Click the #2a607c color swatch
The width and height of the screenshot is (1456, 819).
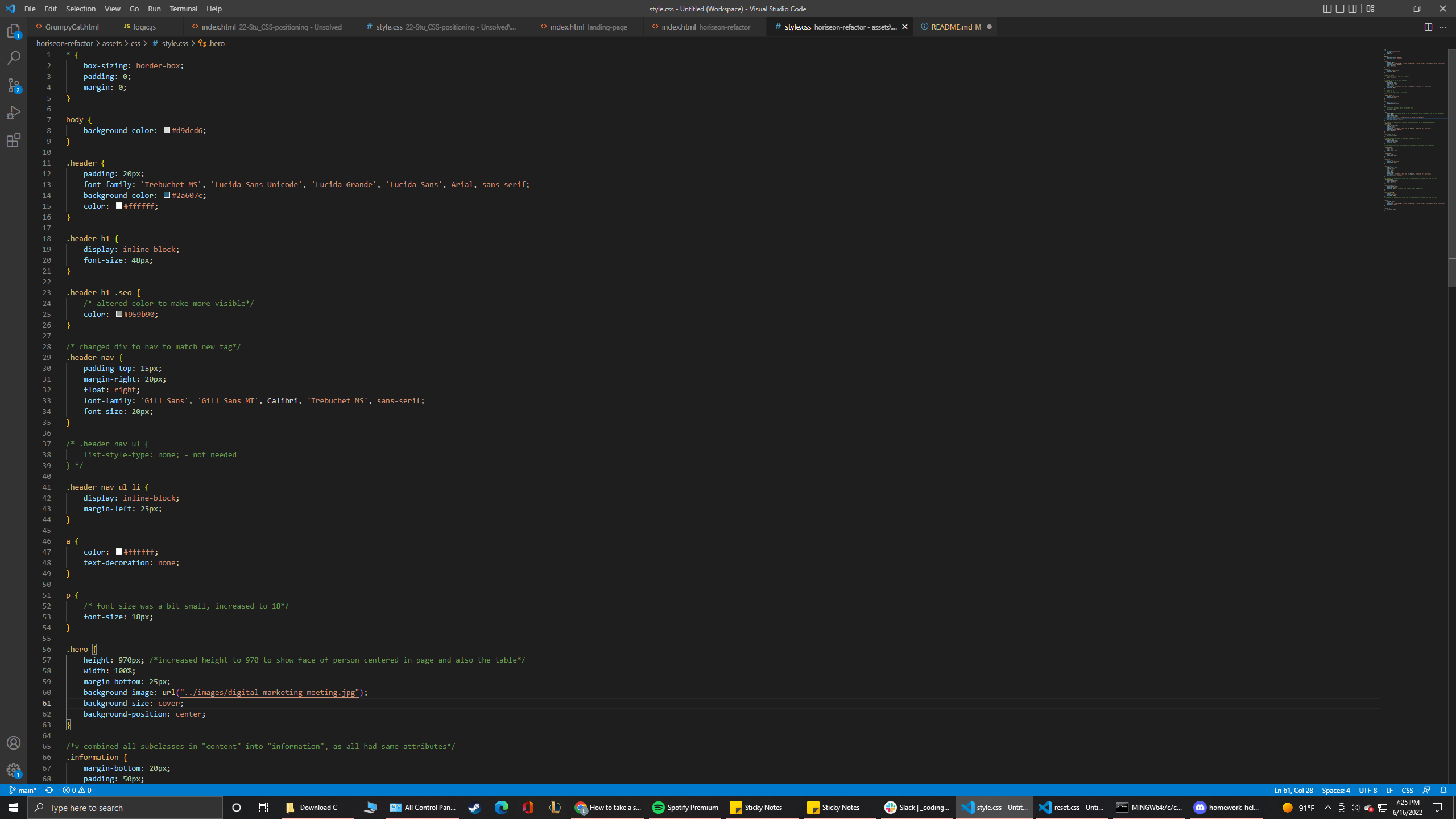pyautogui.click(x=167, y=195)
